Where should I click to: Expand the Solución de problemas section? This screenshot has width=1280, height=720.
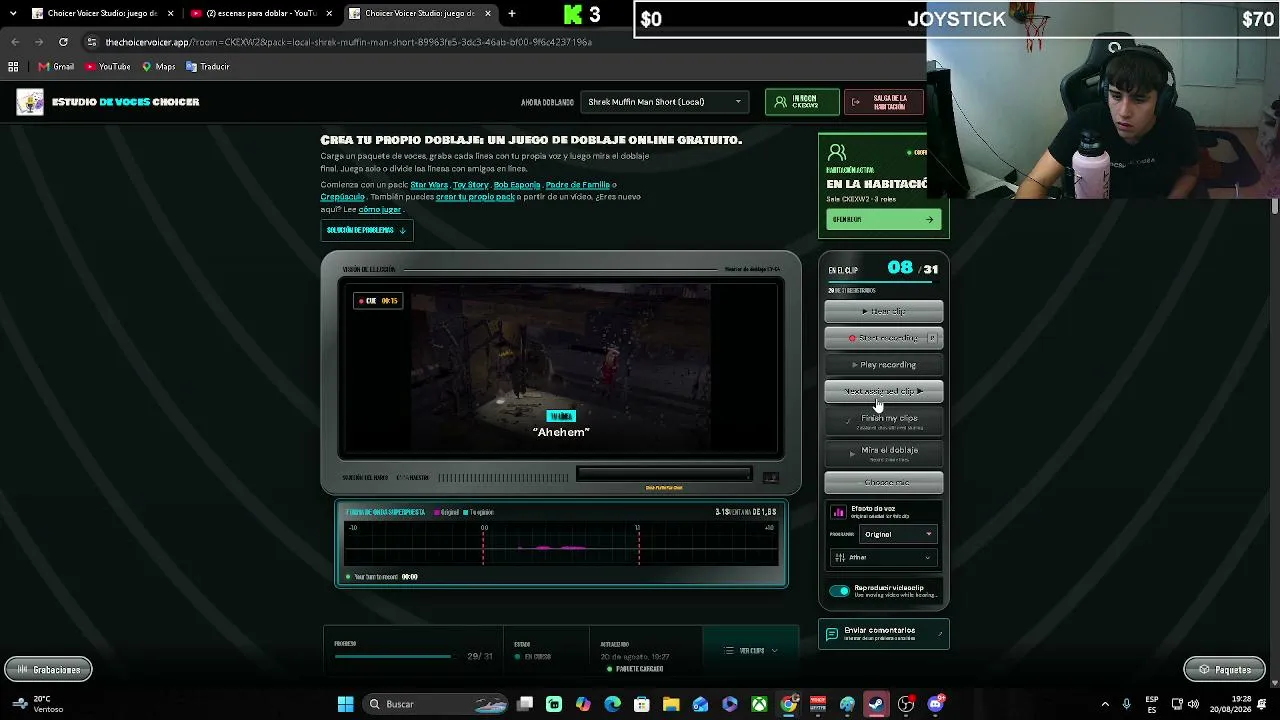point(366,230)
